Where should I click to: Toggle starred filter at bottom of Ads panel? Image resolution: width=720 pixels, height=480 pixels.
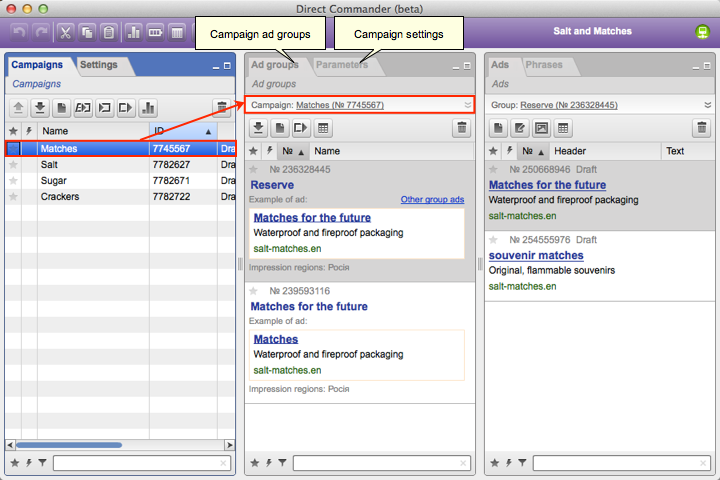495,463
